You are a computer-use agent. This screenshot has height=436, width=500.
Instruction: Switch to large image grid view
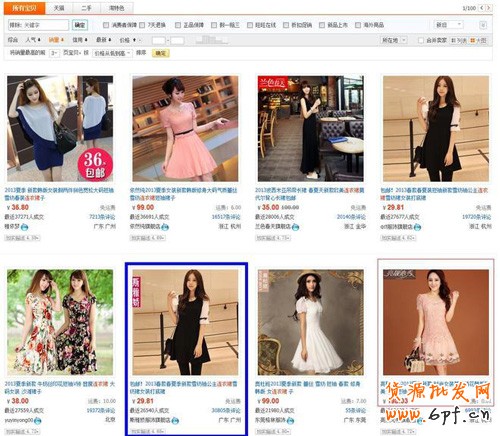click(478, 40)
